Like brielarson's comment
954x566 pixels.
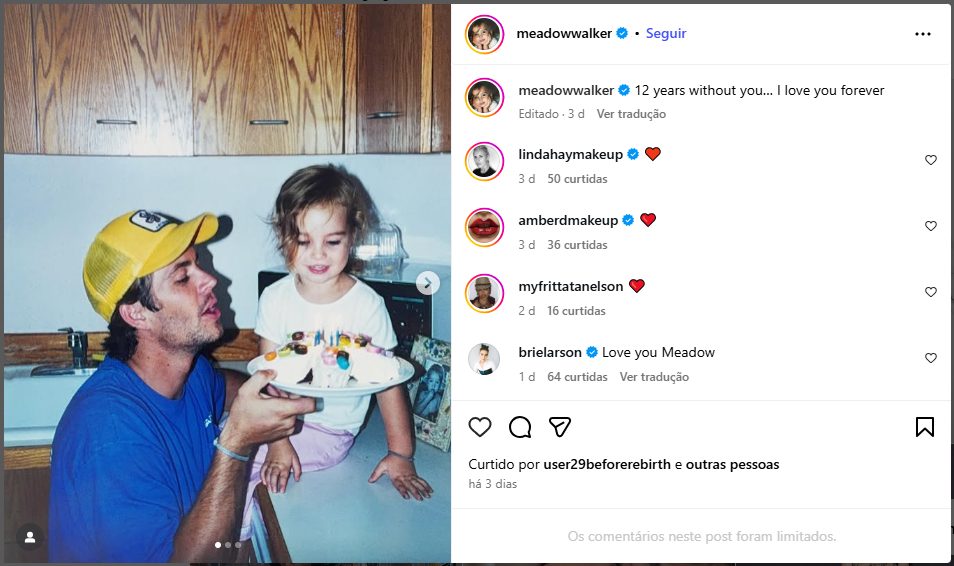931,358
